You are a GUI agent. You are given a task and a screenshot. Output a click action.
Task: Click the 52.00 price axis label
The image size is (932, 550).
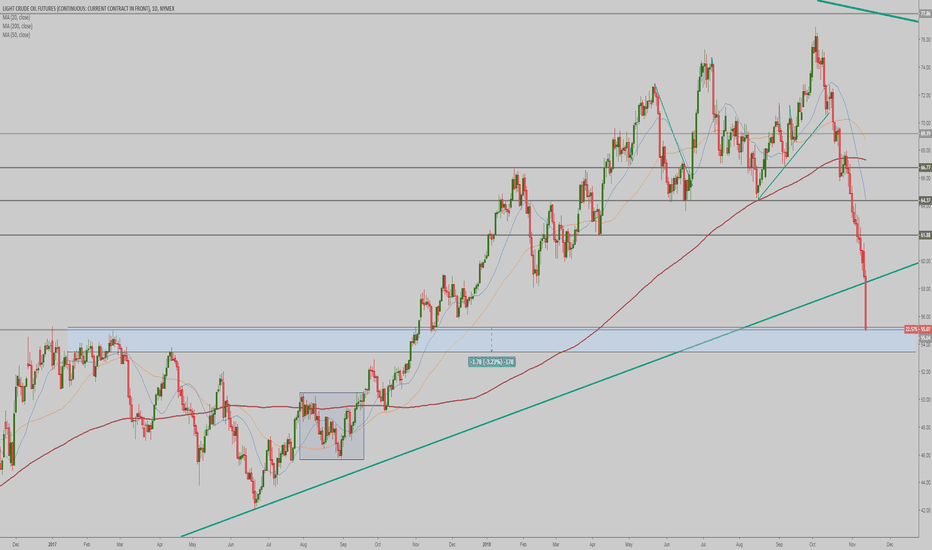pos(925,372)
